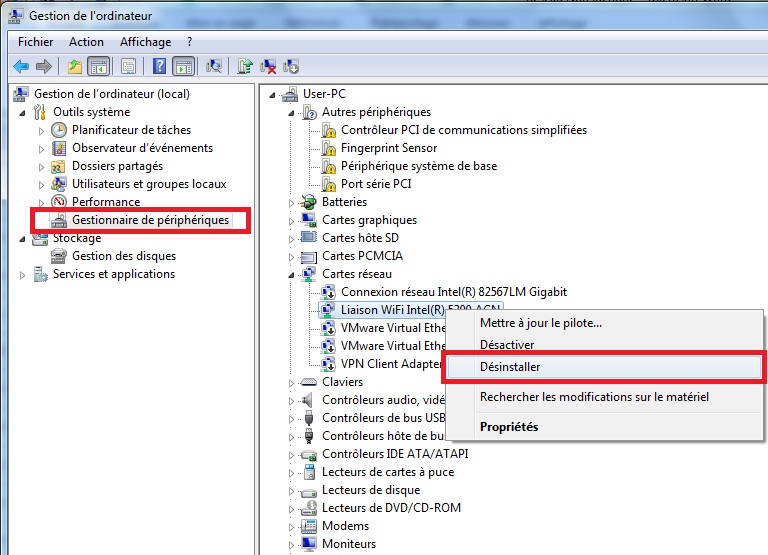Expand Planificateur de tâches node
Viewport: 768px width, 555px height.
tap(41, 130)
